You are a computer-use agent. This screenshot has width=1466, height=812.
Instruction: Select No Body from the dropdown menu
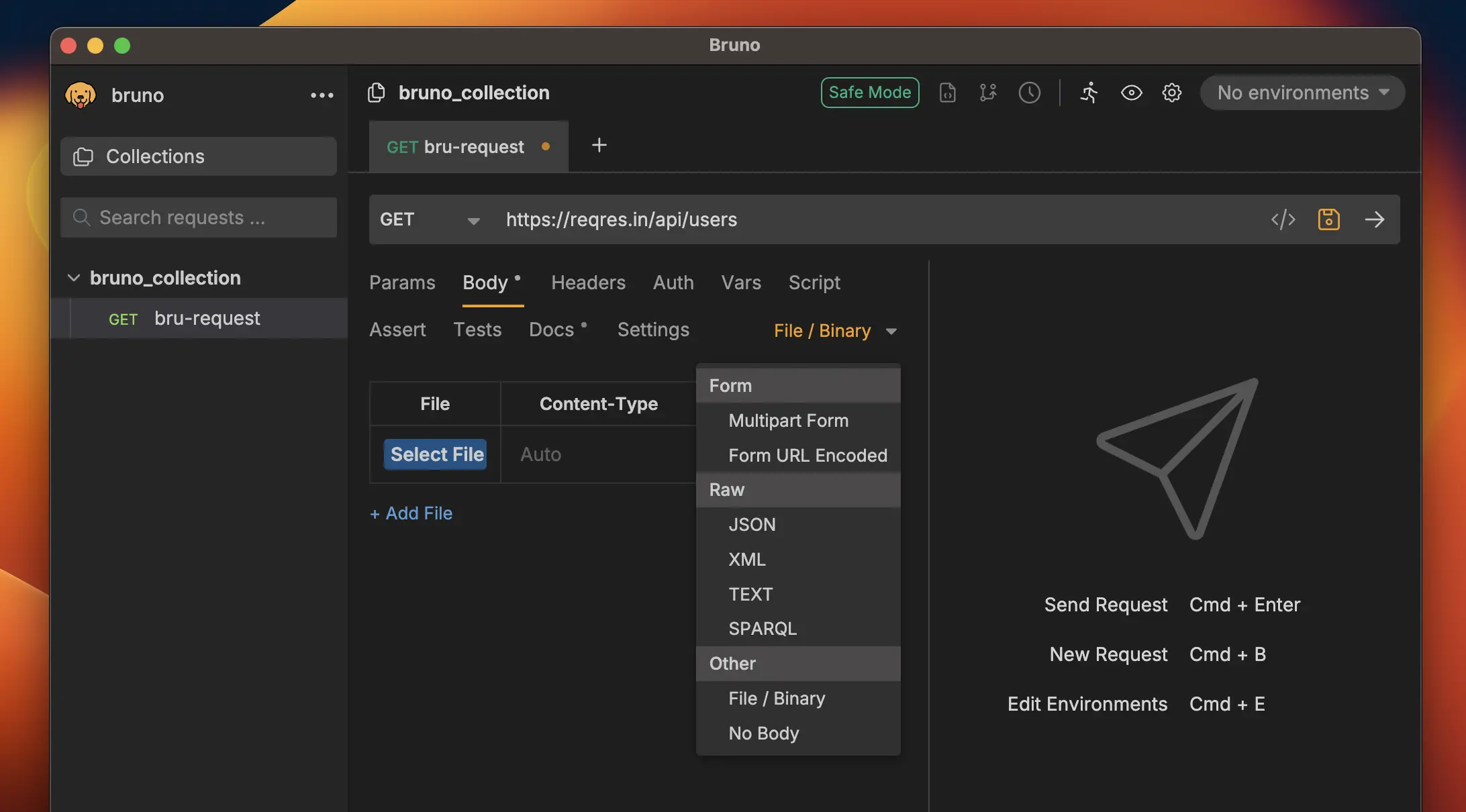click(x=763, y=733)
